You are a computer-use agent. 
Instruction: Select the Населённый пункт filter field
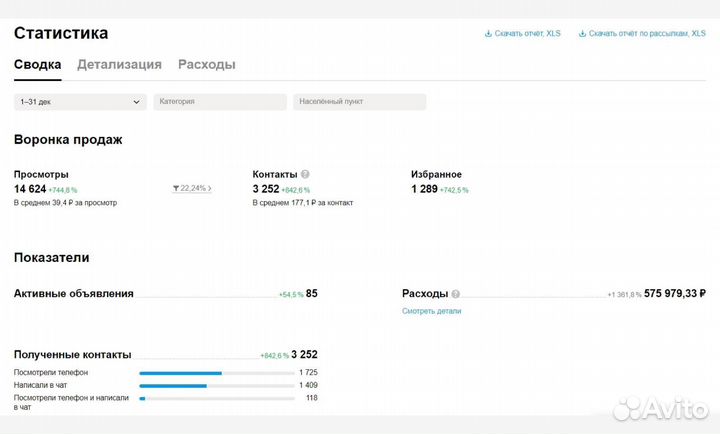359,102
